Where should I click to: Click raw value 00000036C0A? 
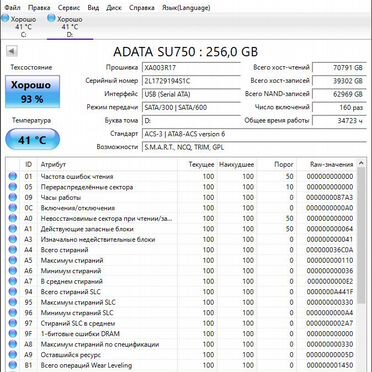330,250
